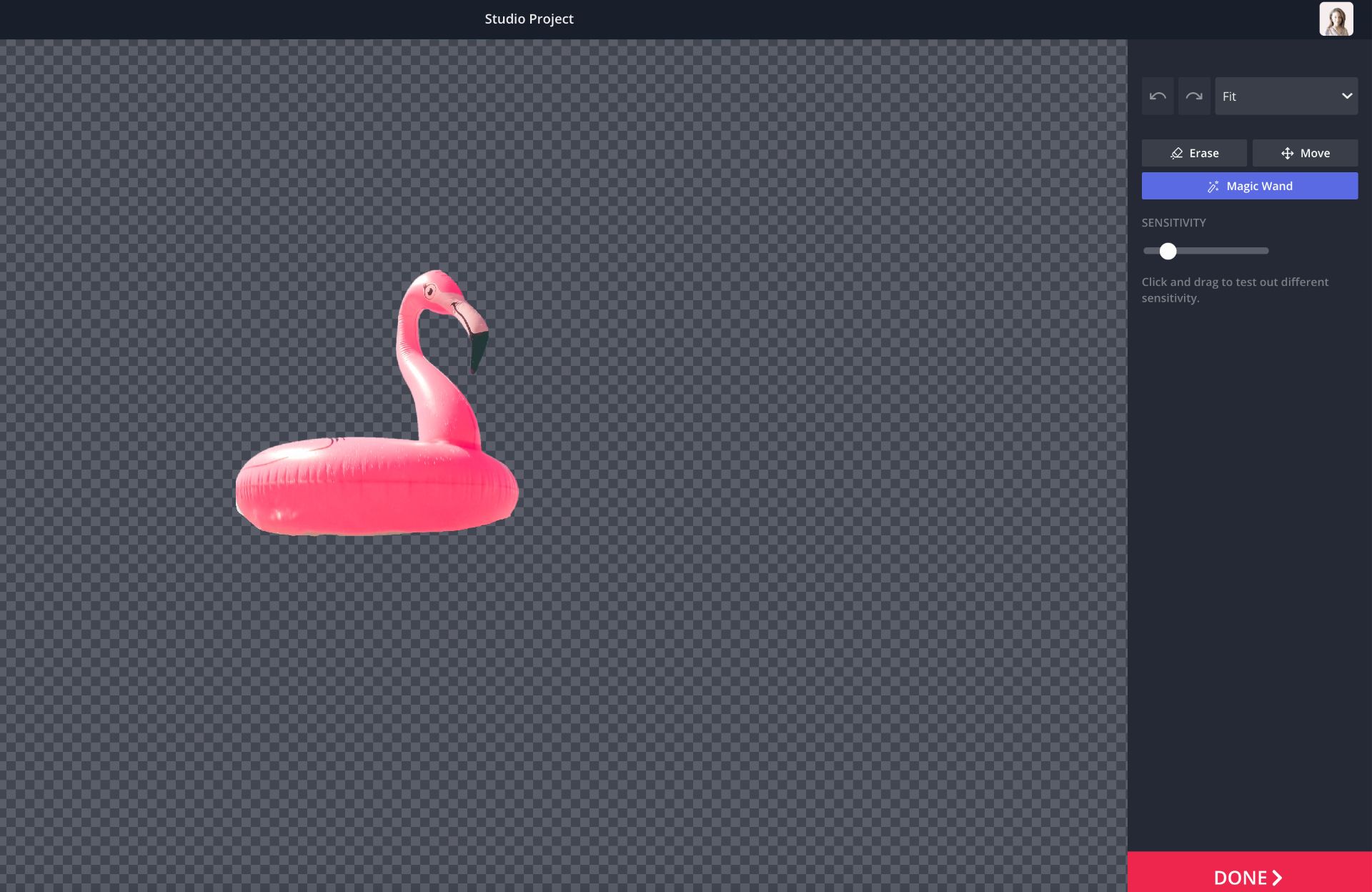Click the flamingo's eye on canvas
Image resolution: width=1372 pixels, height=892 pixels.
pyautogui.click(x=430, y=291)
